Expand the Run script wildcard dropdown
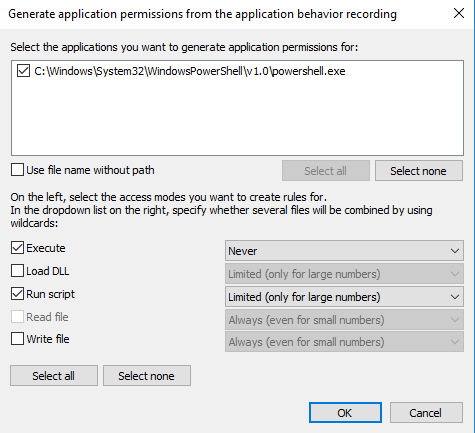This screenshot has height=433, width=475. pos(344,297)
